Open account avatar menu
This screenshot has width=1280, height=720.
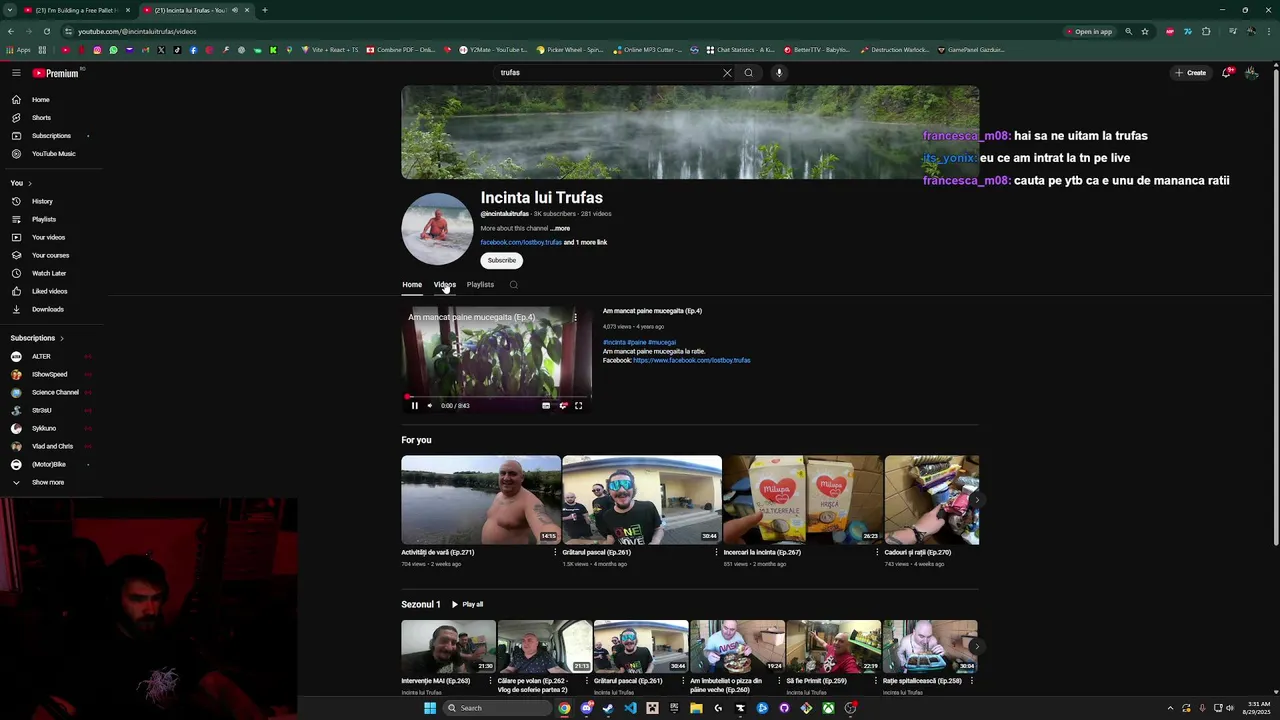[x=1251, y=73]
